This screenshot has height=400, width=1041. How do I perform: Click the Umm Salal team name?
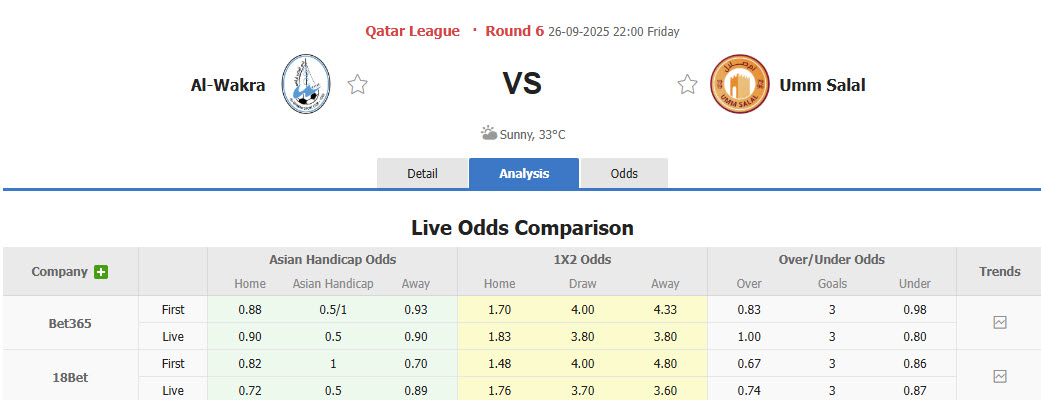(x=809, y=85)
